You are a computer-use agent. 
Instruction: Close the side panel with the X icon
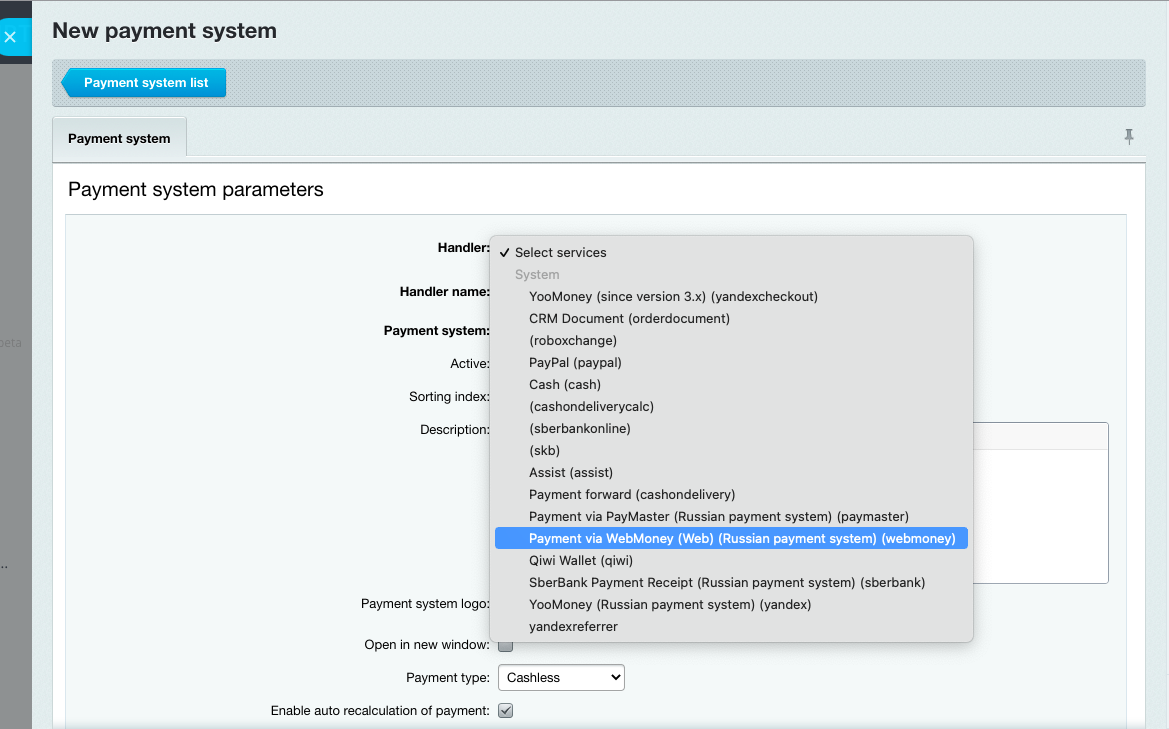[10, 37]
